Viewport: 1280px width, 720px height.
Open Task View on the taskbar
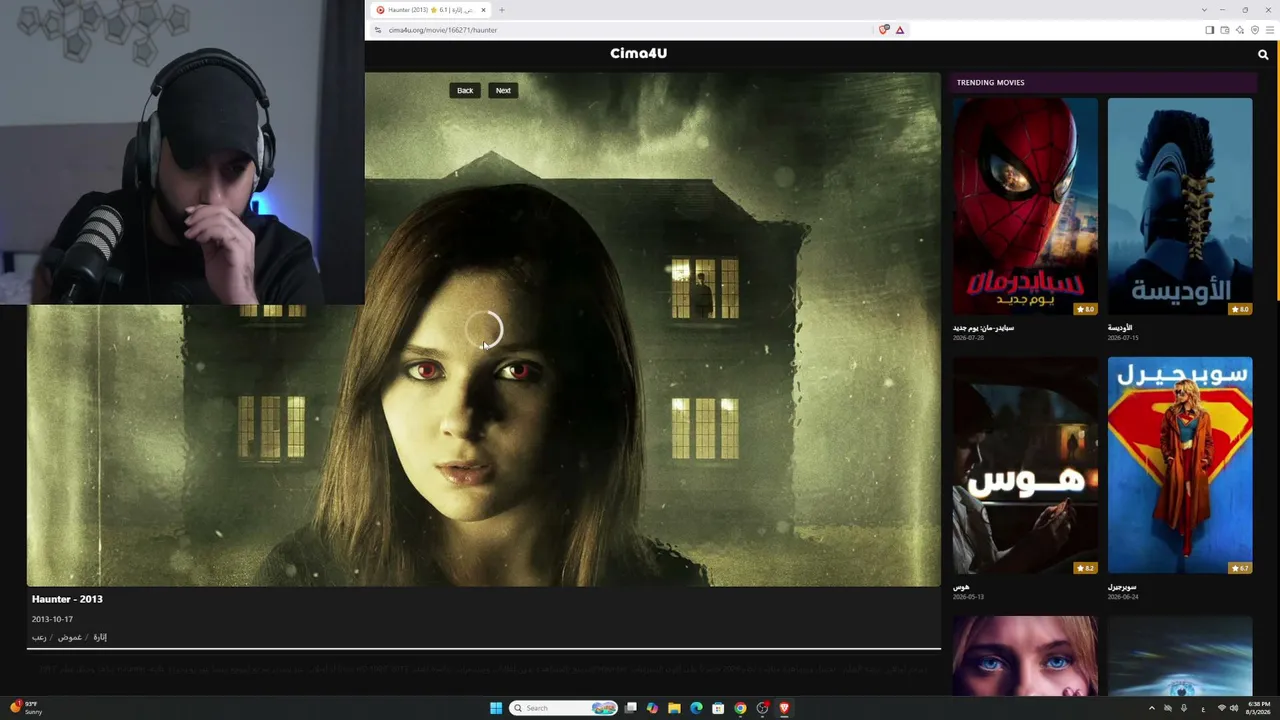pyautogui.click(x=631, y=708)
